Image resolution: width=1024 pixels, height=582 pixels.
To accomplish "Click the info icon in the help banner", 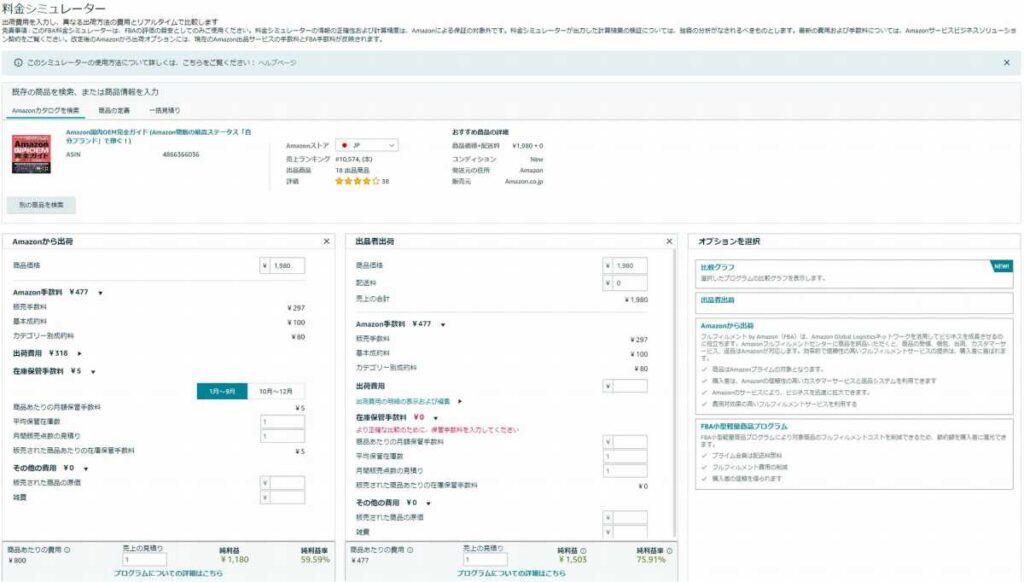I will (x=19, y=62).
